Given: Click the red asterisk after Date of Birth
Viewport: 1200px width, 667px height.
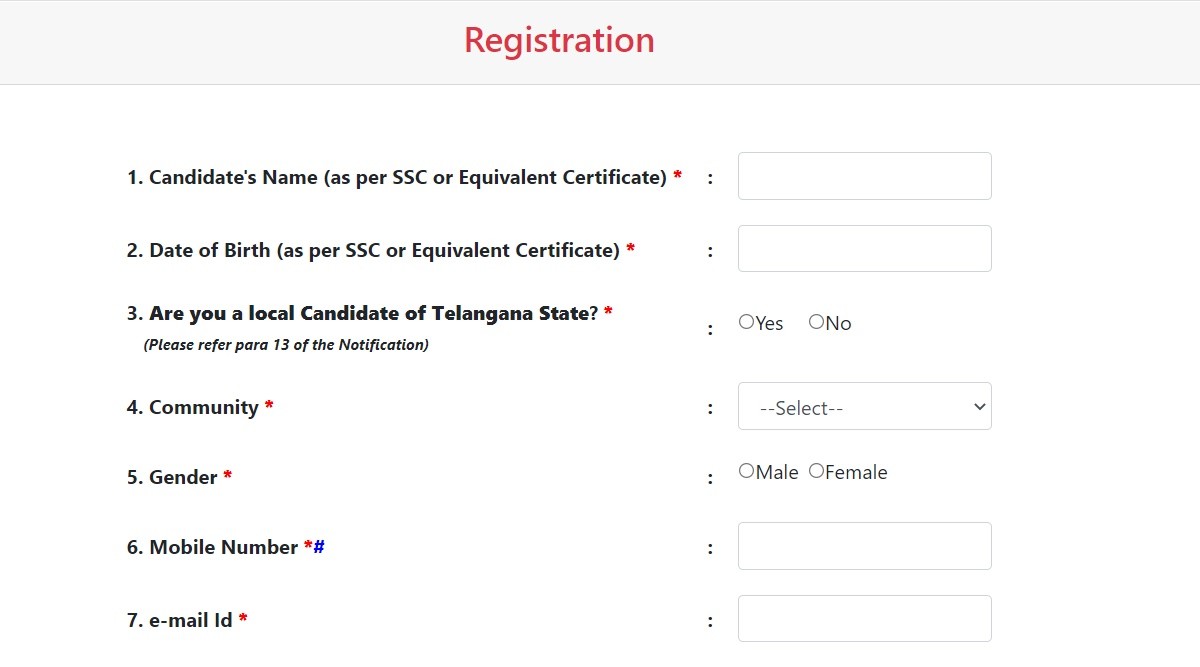Looking at the screenshot, I should tap(630, 251).
